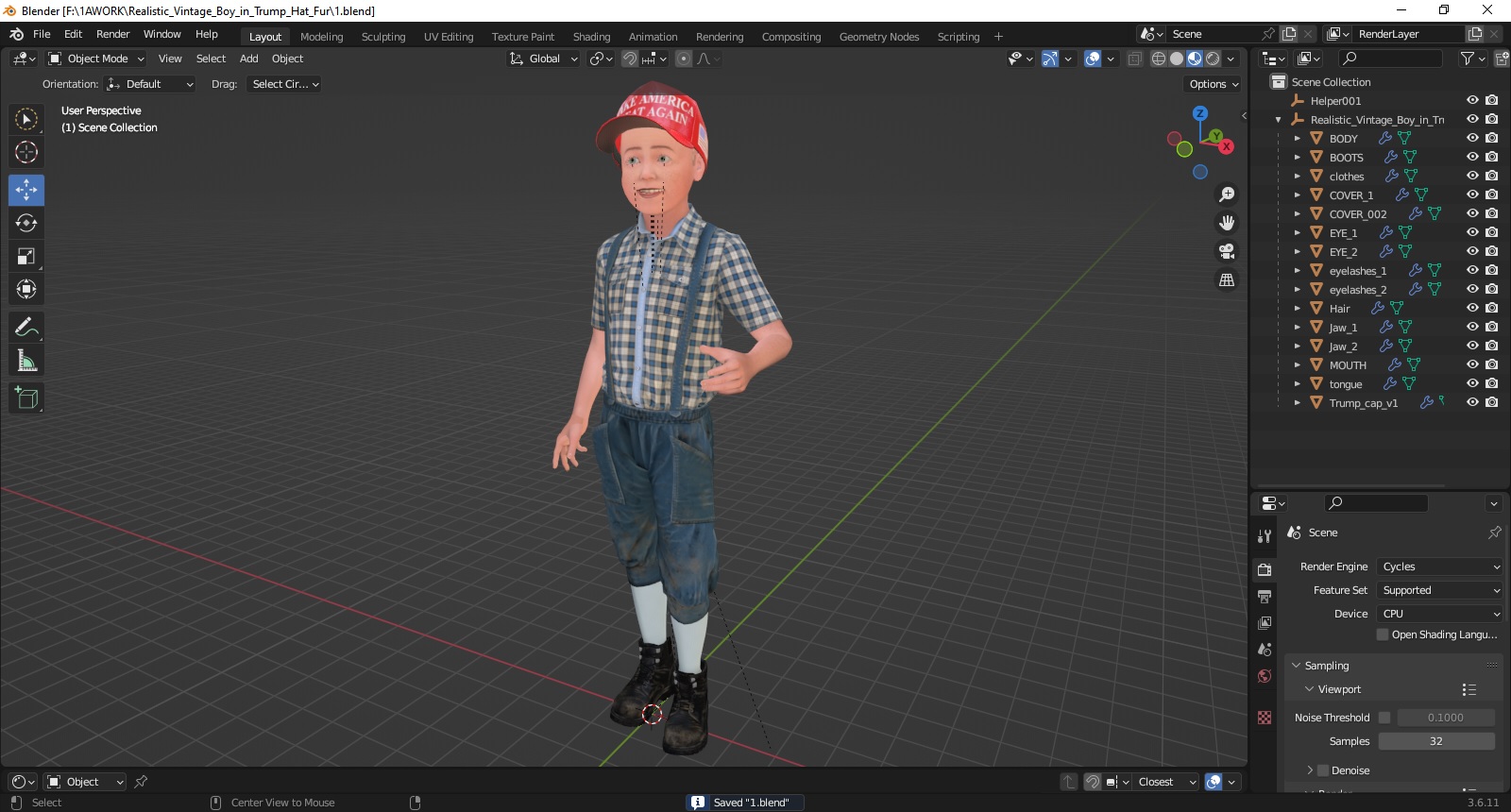1511x812 pixels.
Task: Expand the tongue object in outliner
Action: (x=1298, y=383)
